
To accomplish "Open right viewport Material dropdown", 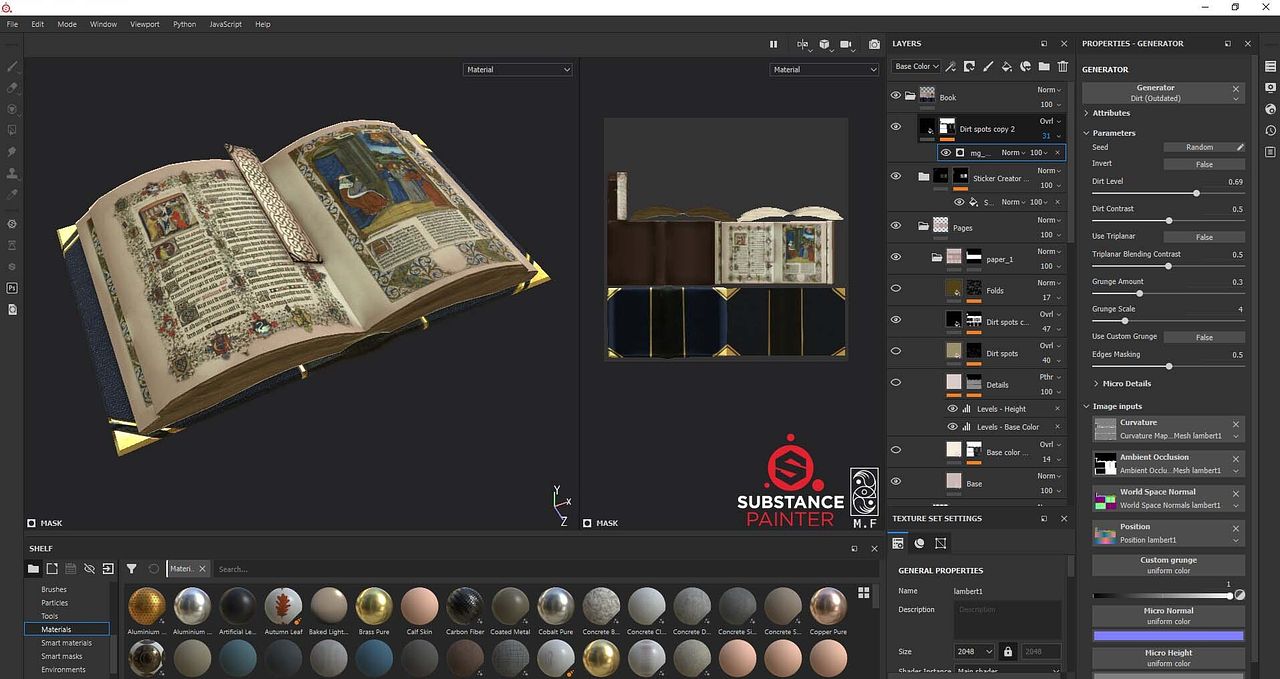I will pyautogui.click(x=824, y=70).
